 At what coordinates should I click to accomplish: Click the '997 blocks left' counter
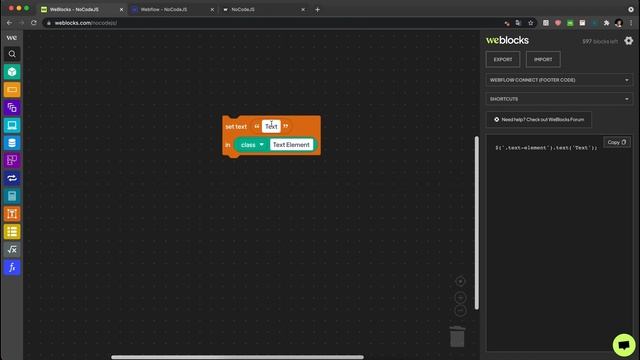600,41
